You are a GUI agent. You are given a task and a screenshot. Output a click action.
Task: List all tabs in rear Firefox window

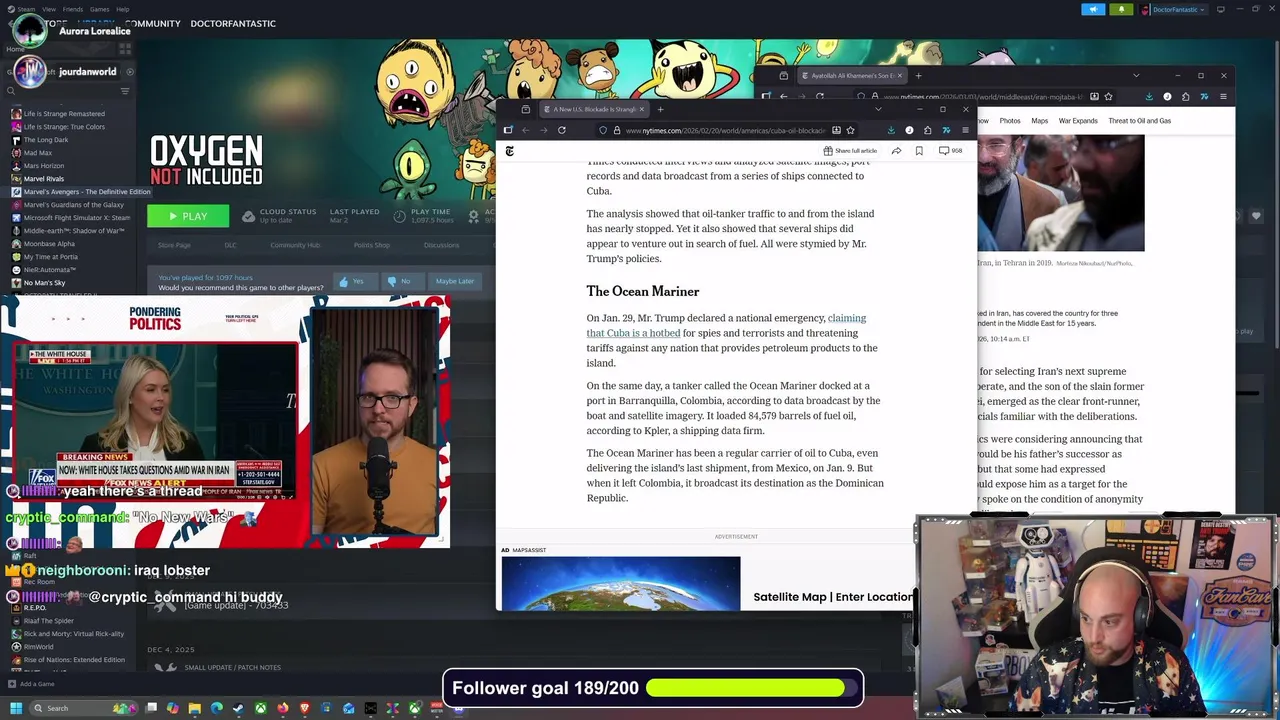click(1136, 75)
